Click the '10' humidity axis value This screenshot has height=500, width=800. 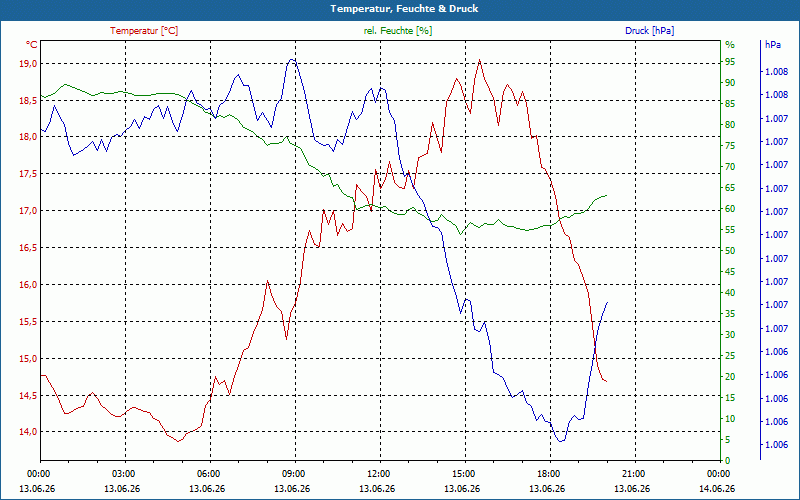click(x=730, y=419)
